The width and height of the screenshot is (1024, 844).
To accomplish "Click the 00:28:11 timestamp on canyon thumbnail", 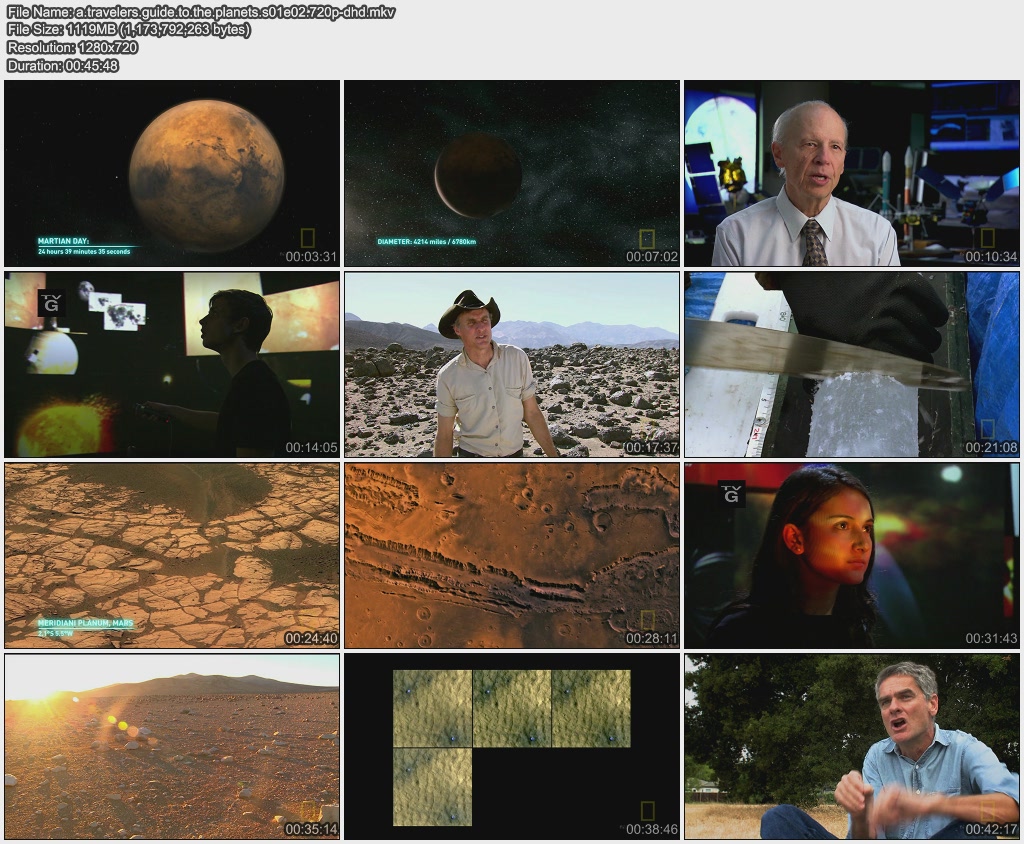I will tap(651, 638).
